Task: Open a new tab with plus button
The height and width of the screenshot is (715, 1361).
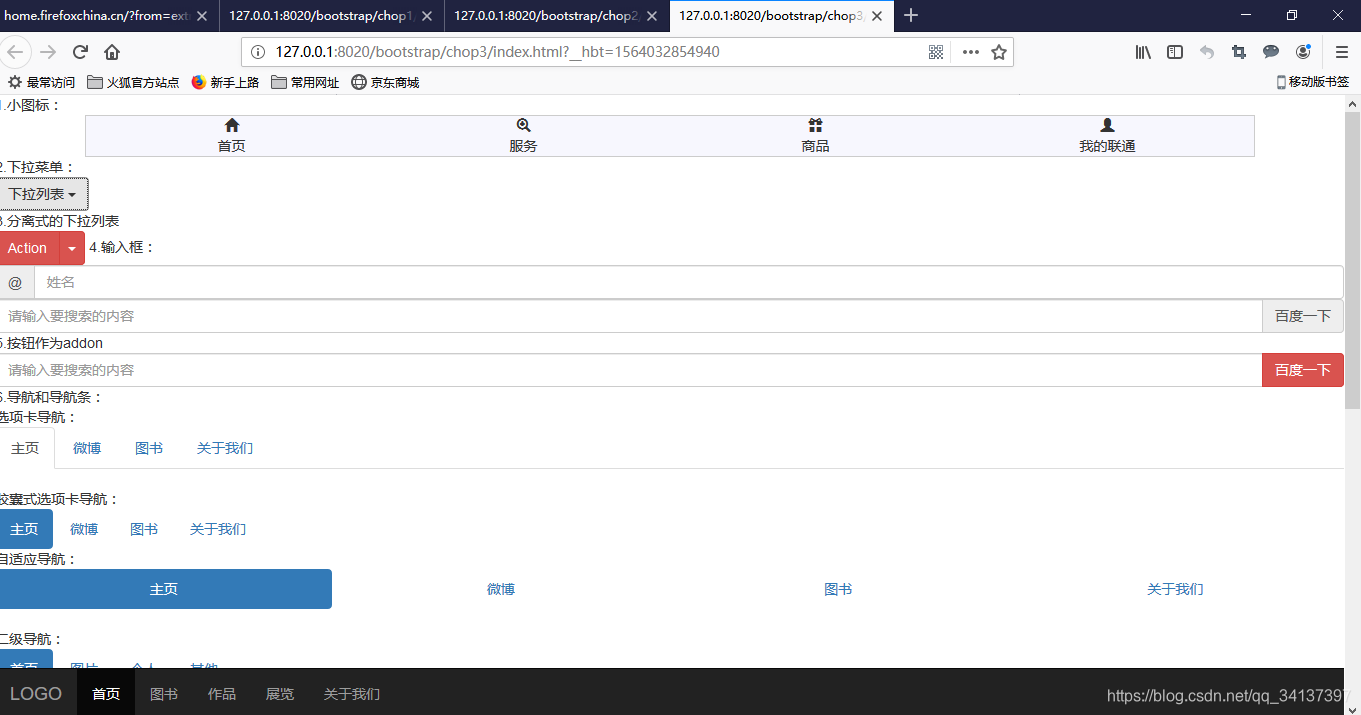Action: (x=910, y=16)
